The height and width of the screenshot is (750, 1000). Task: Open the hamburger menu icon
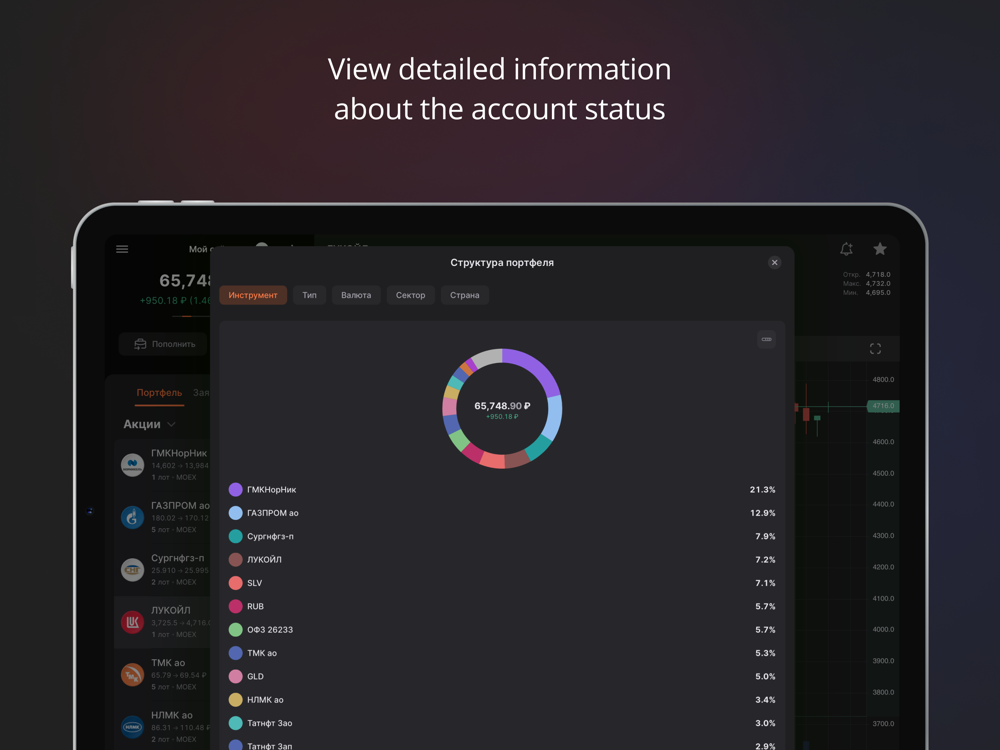coord(122,249)
